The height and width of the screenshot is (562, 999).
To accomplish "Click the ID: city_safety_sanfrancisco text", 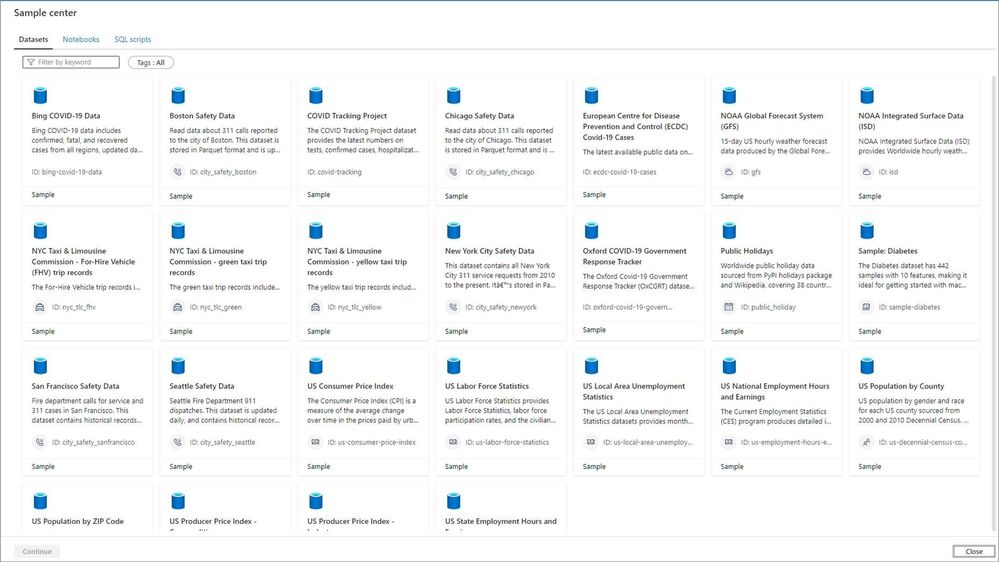I will coord(93,442).
